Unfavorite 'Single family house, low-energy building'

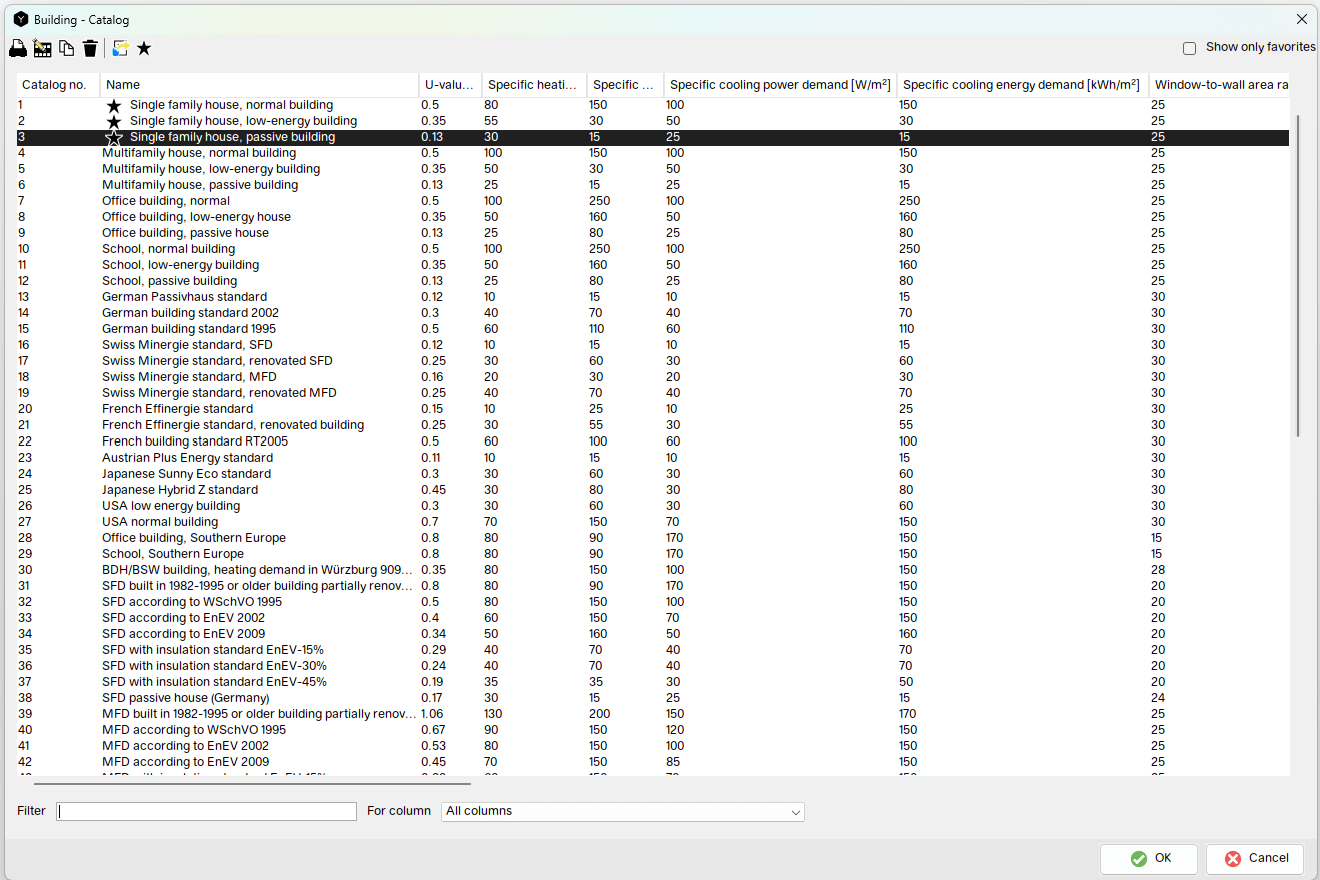click(113, 120)
